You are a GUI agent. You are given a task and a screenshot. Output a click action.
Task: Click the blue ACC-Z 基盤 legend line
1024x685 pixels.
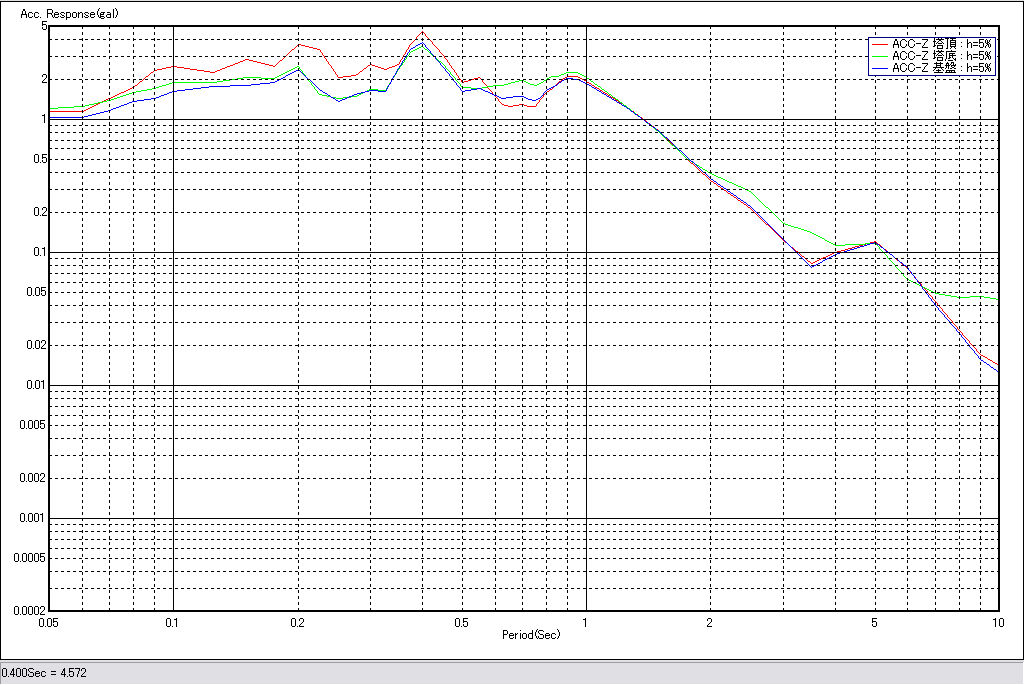click(879, 68)
